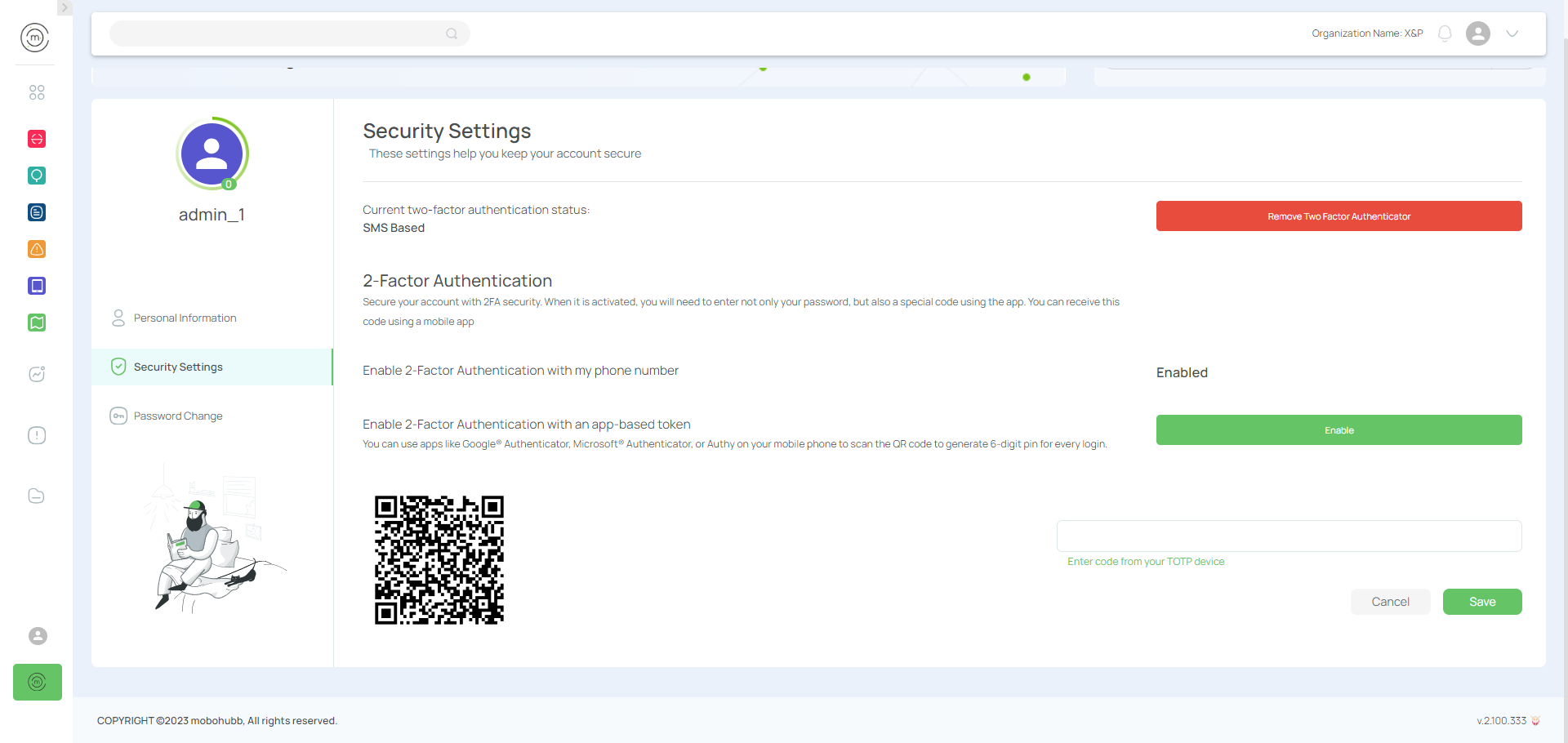This screenshot has height=743, width=1568.
Task: Click the 2-Factor Authentication heading
Action: pyautogui.click(x=457, y=281)
